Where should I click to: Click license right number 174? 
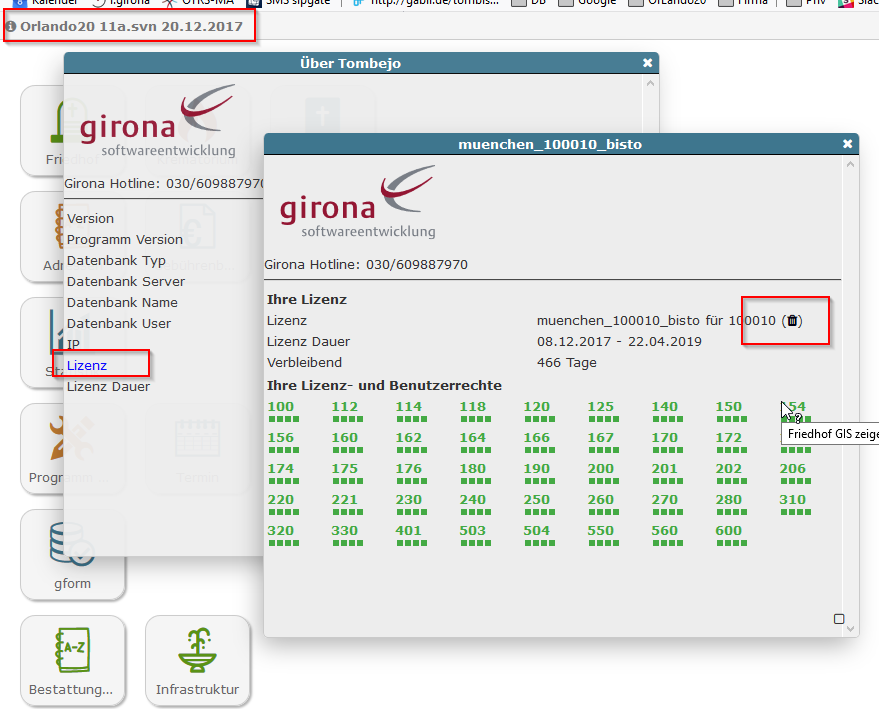tap(281, 469)
